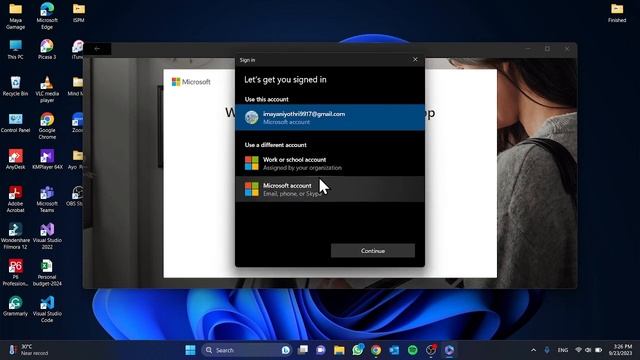Open Grammarly desktop shortcut

click(x=16, y=307)
